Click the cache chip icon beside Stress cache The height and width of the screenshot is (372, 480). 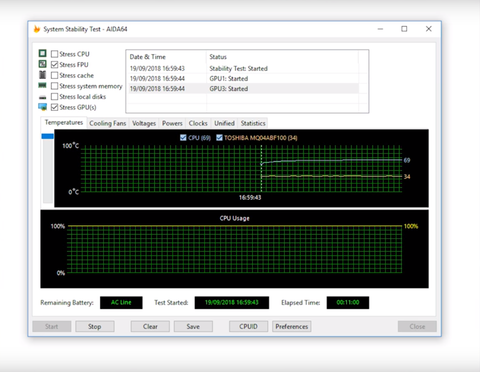(42, 75)
